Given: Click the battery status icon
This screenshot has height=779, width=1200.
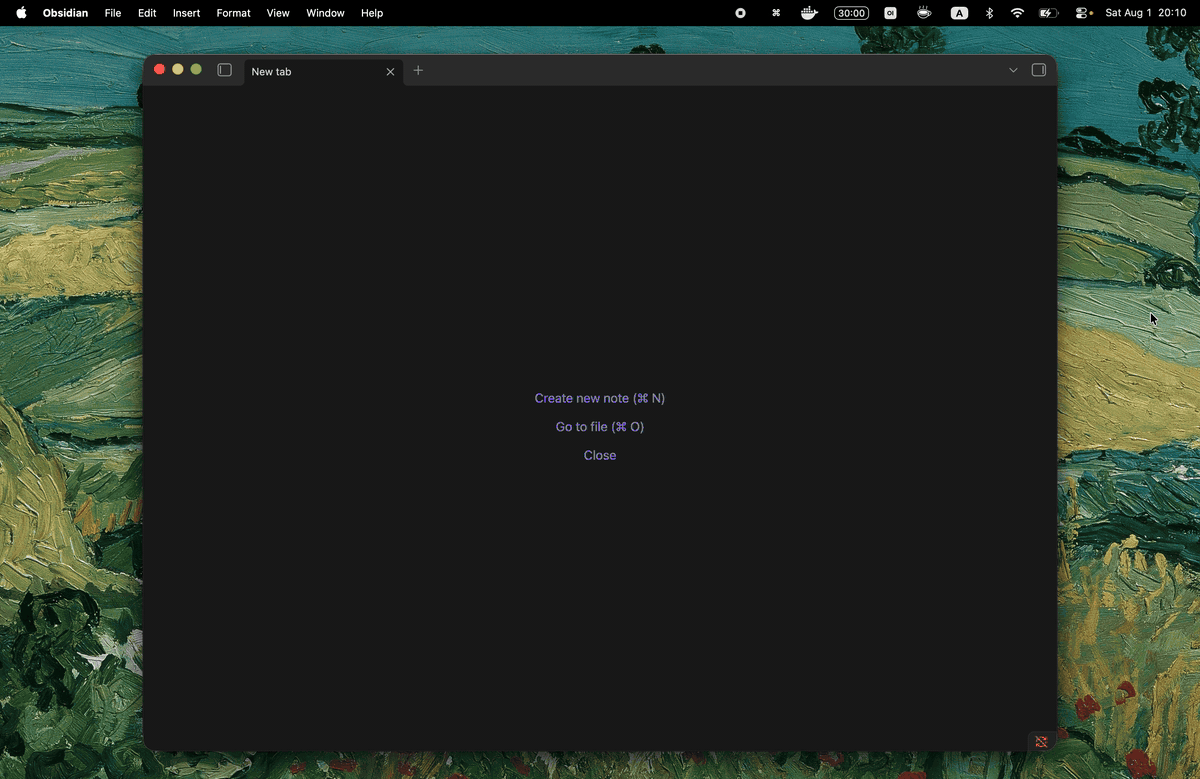Looking at the screenshot, I should point(1048,13).
